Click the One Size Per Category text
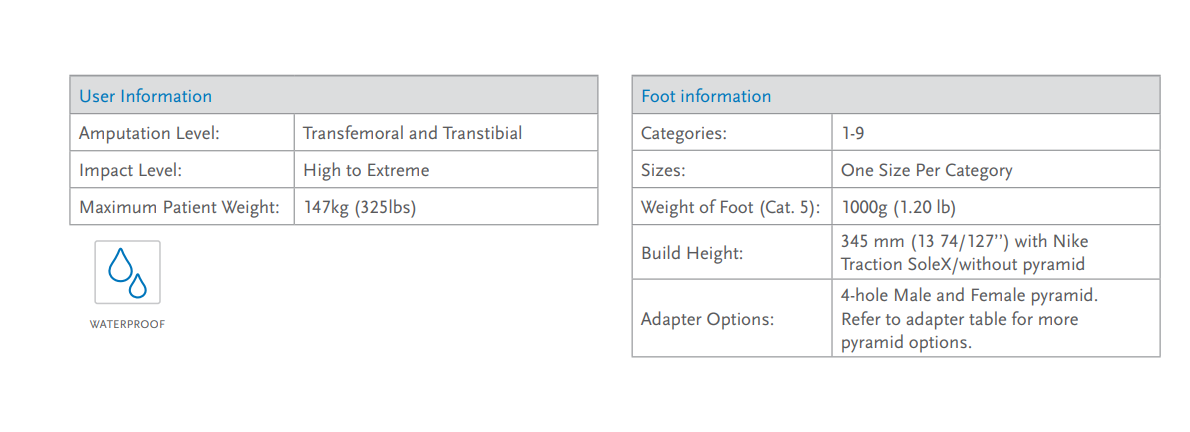The height and width of the screenshot is (432, 1190). (x=927, y=170)
